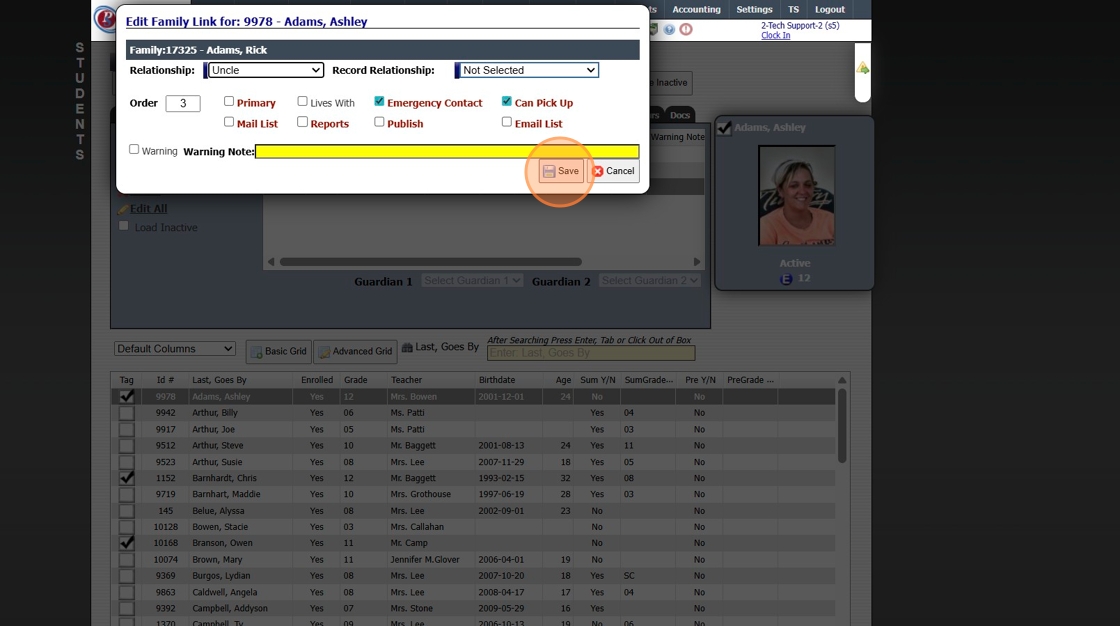Click the Edit All link
Viewport: 1120px width, 626px height.
149,209
